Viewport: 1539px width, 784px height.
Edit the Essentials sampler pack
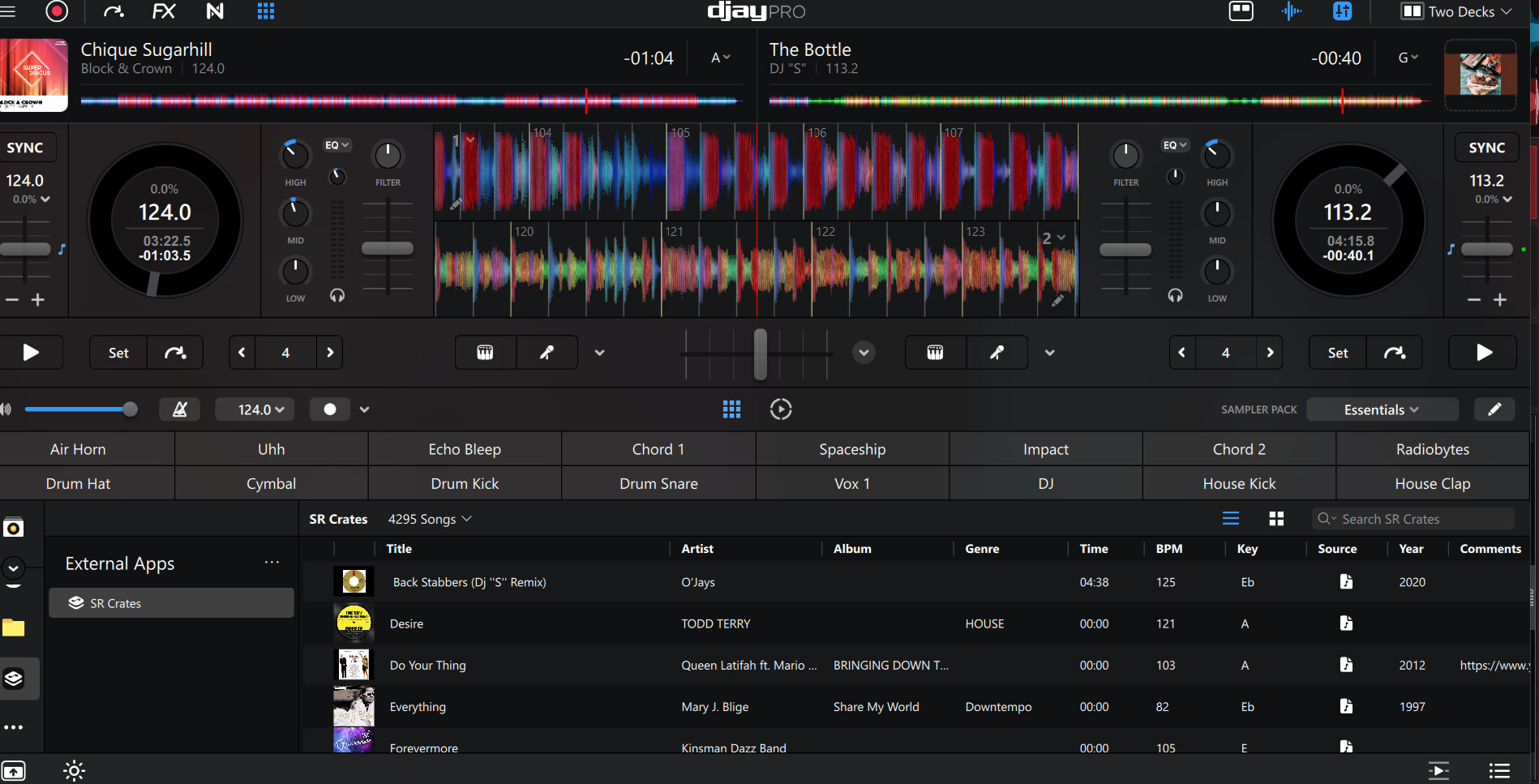click(x=1494, y=409)
